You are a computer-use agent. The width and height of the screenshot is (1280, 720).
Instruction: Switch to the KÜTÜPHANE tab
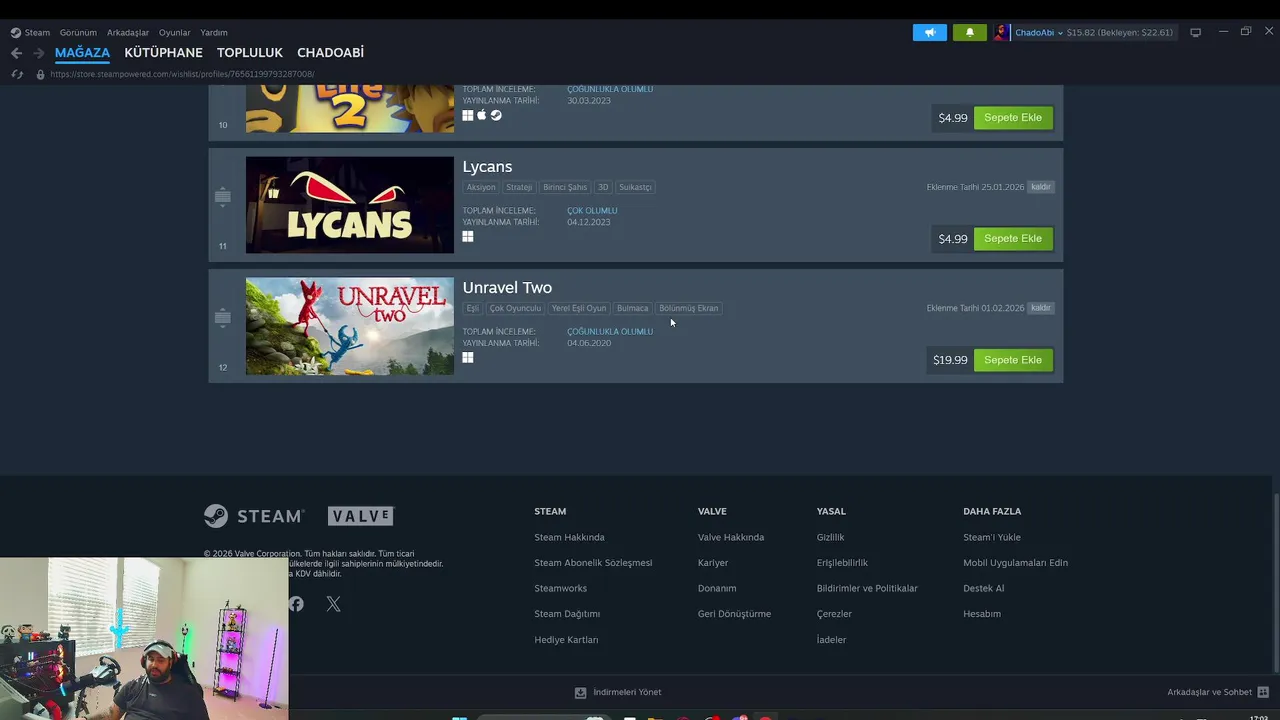[x=163, y=52]
